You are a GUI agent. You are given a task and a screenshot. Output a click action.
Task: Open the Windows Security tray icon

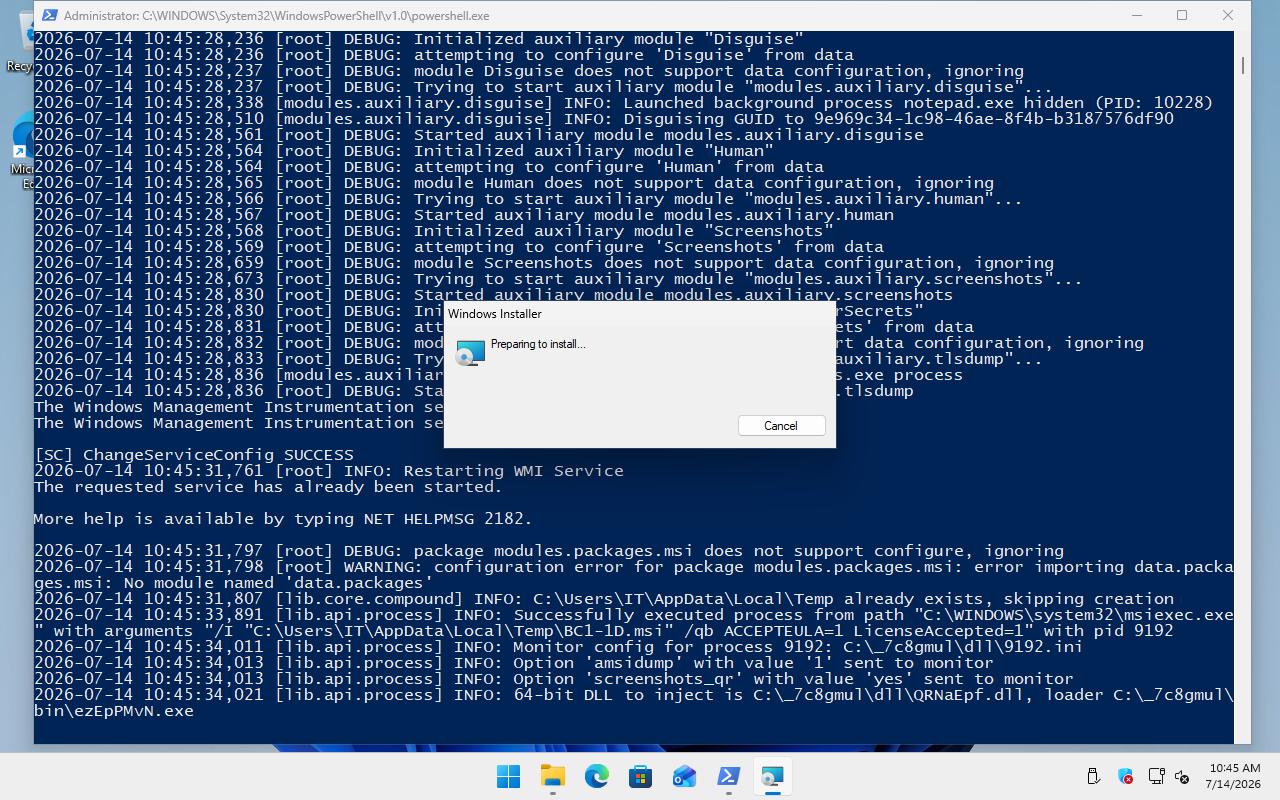[1125, 776]
